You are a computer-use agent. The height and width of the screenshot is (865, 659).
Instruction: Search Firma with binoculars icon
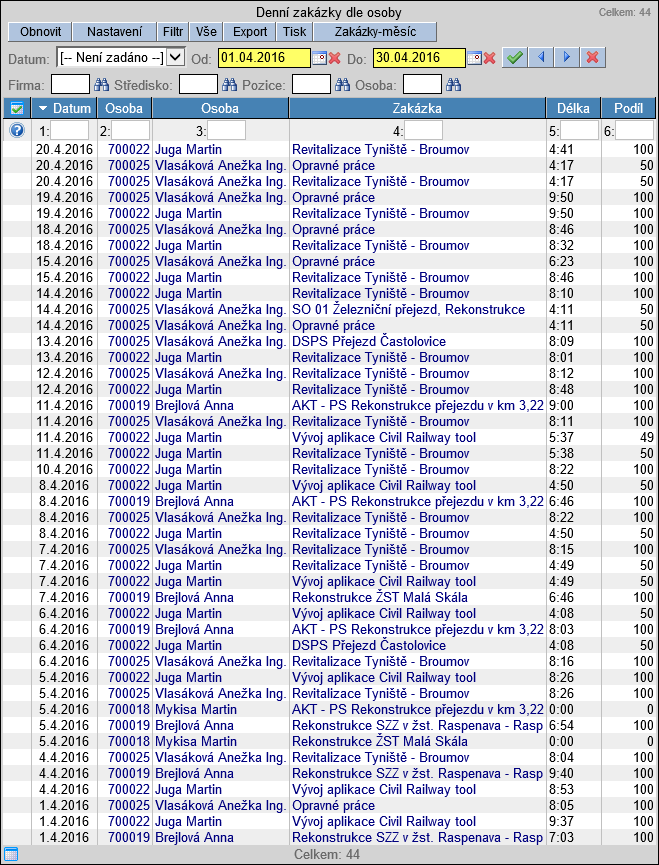point(100,85)
